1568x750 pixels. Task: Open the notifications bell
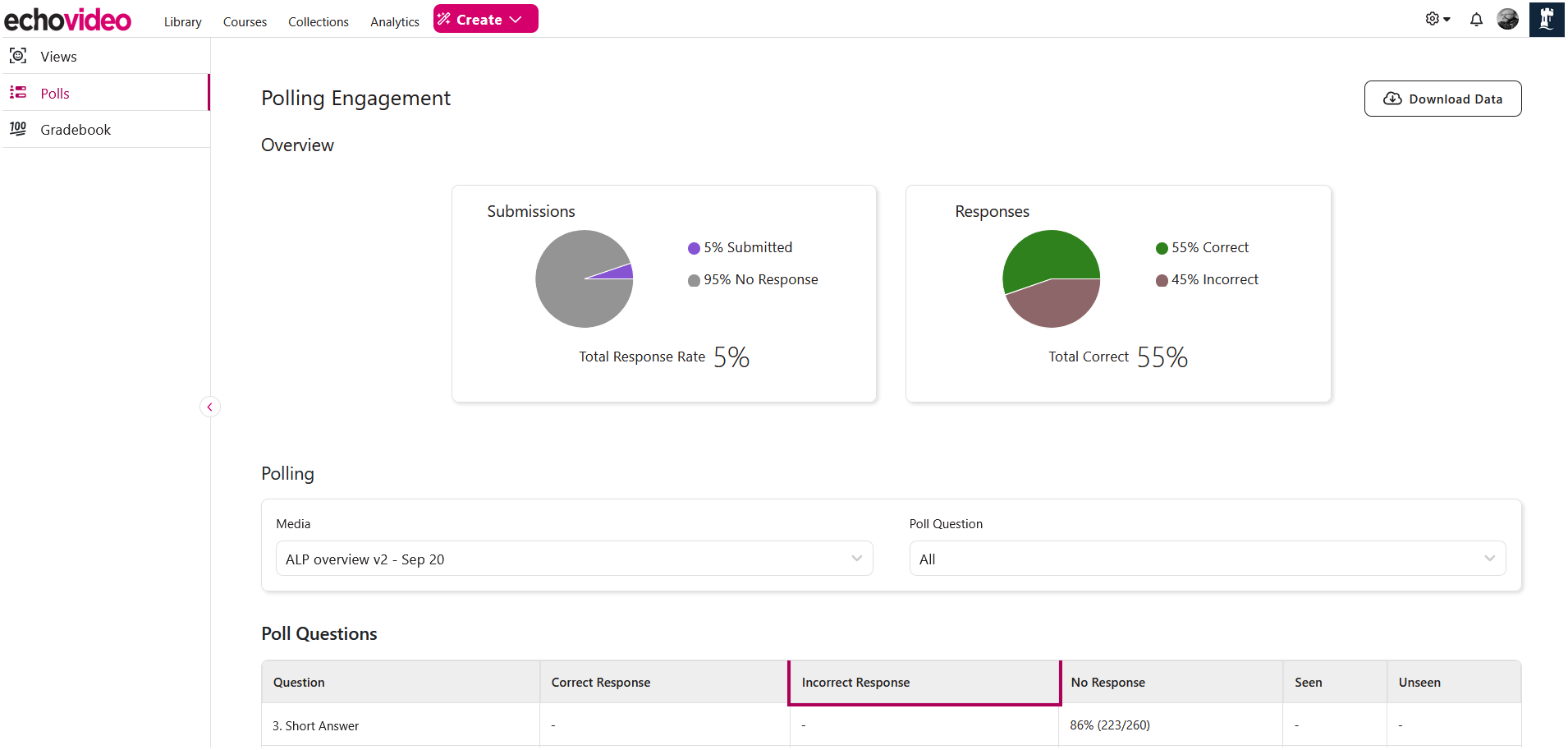pyautogui.click(x=1476, y=19)
